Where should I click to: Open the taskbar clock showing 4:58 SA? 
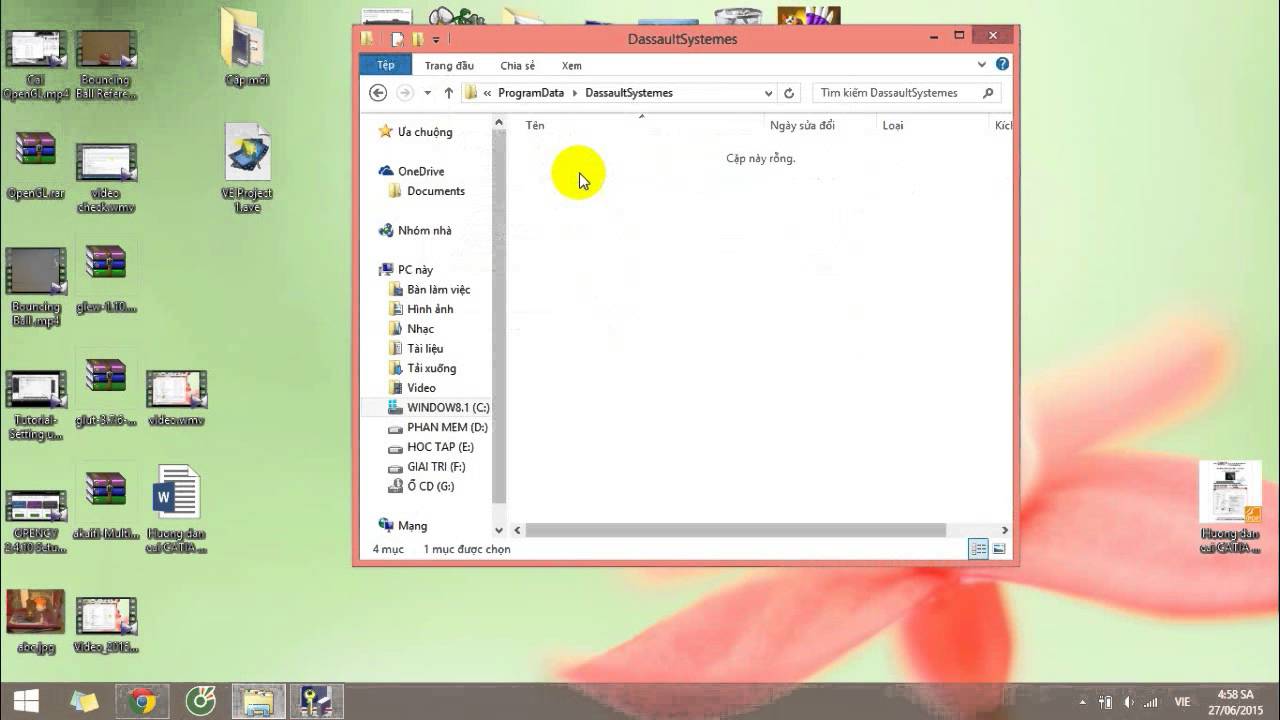click(1234, 702)
